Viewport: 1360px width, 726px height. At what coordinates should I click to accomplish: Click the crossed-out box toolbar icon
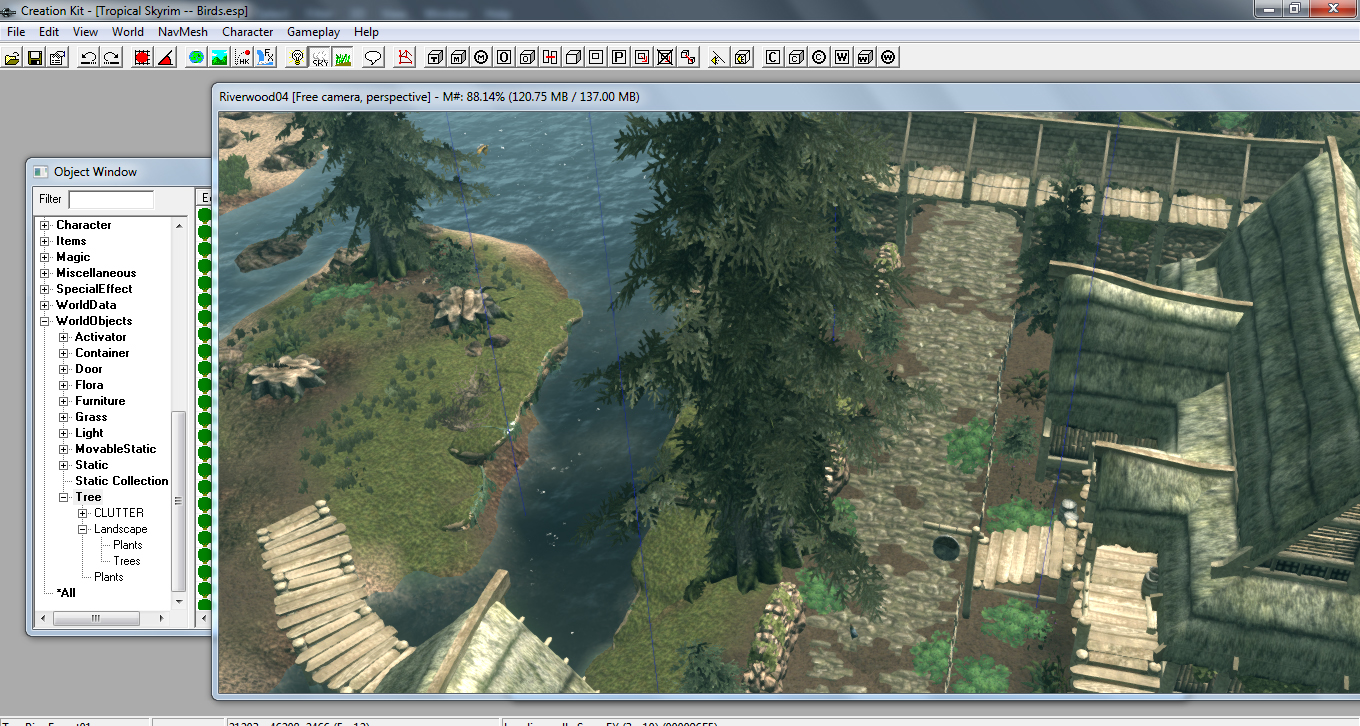(665, 57)
